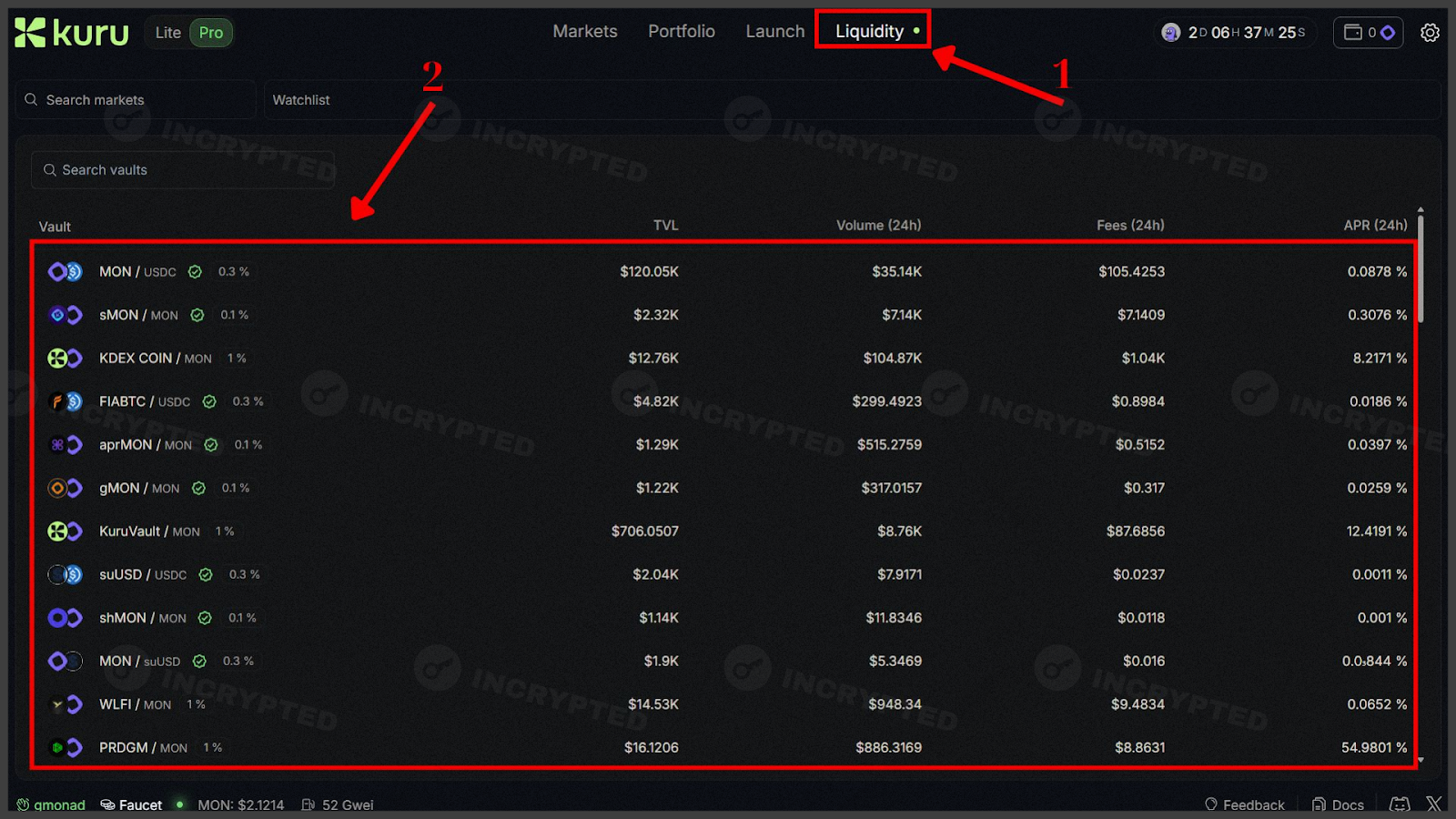Click the gMON / MON pair icon
The height and width of the screenshot is (819, 1456).
[66, 488]
